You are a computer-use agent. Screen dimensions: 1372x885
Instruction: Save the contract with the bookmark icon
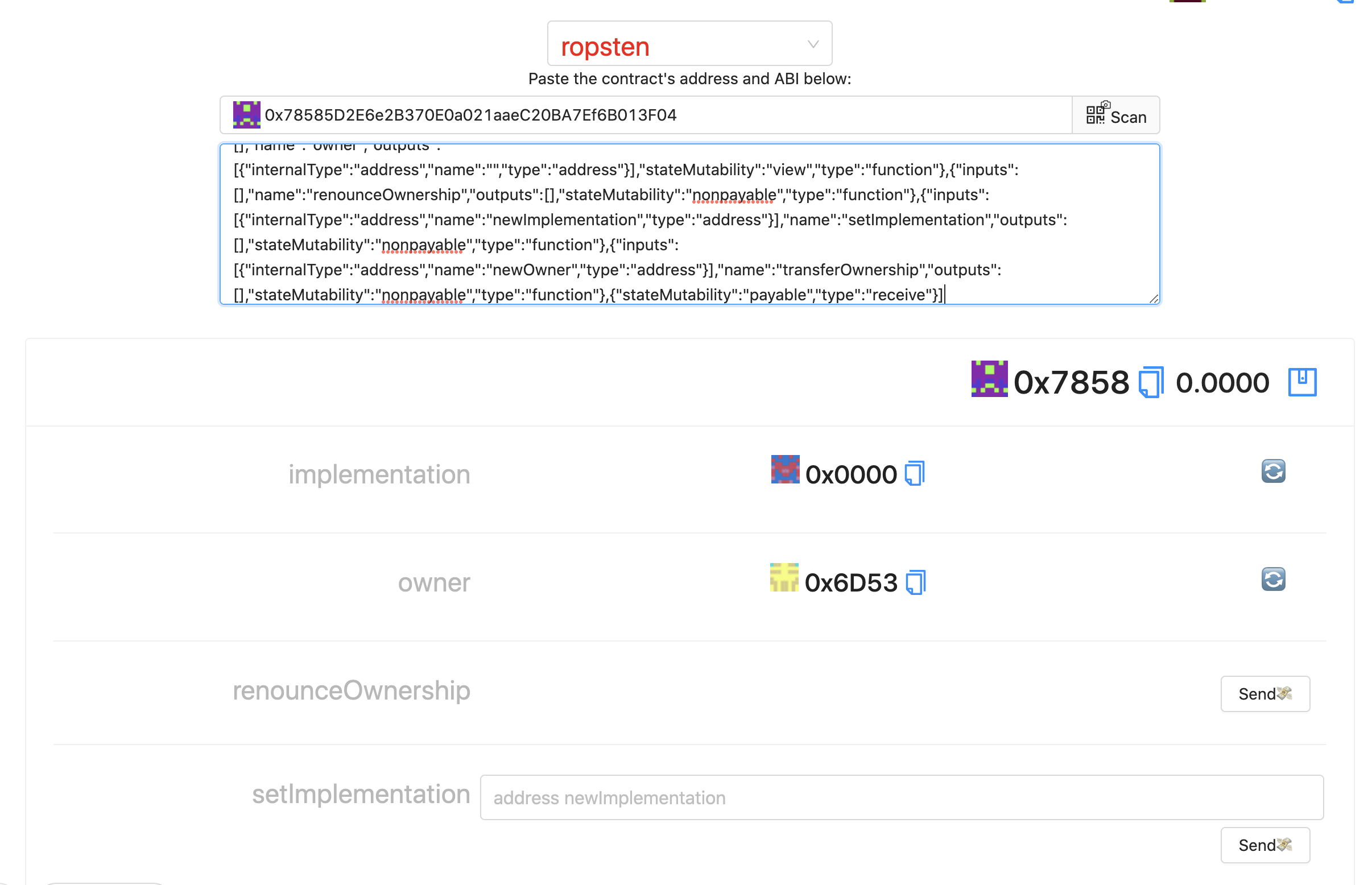[x=1301, y=382]
